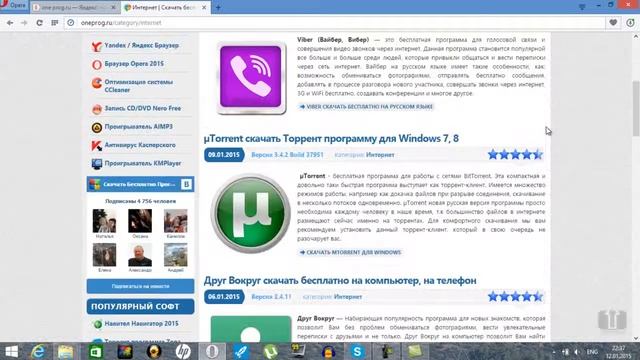This screenshot has width=640, height=360.
Task: Click Viber скачать бесплатно на русском link
Action: tap(366, 107)
